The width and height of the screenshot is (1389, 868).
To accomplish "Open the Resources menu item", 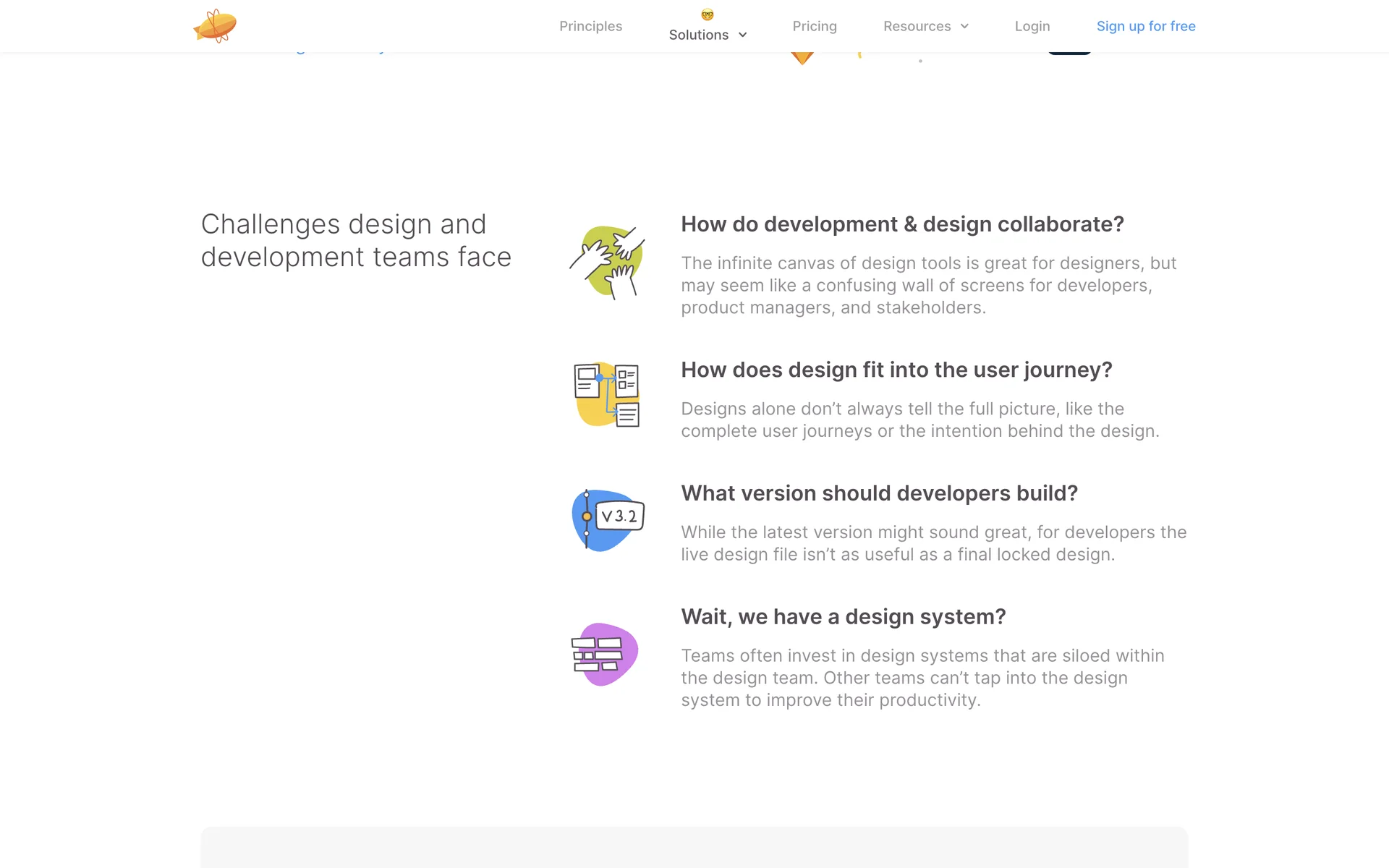I will tap(917, 26).
